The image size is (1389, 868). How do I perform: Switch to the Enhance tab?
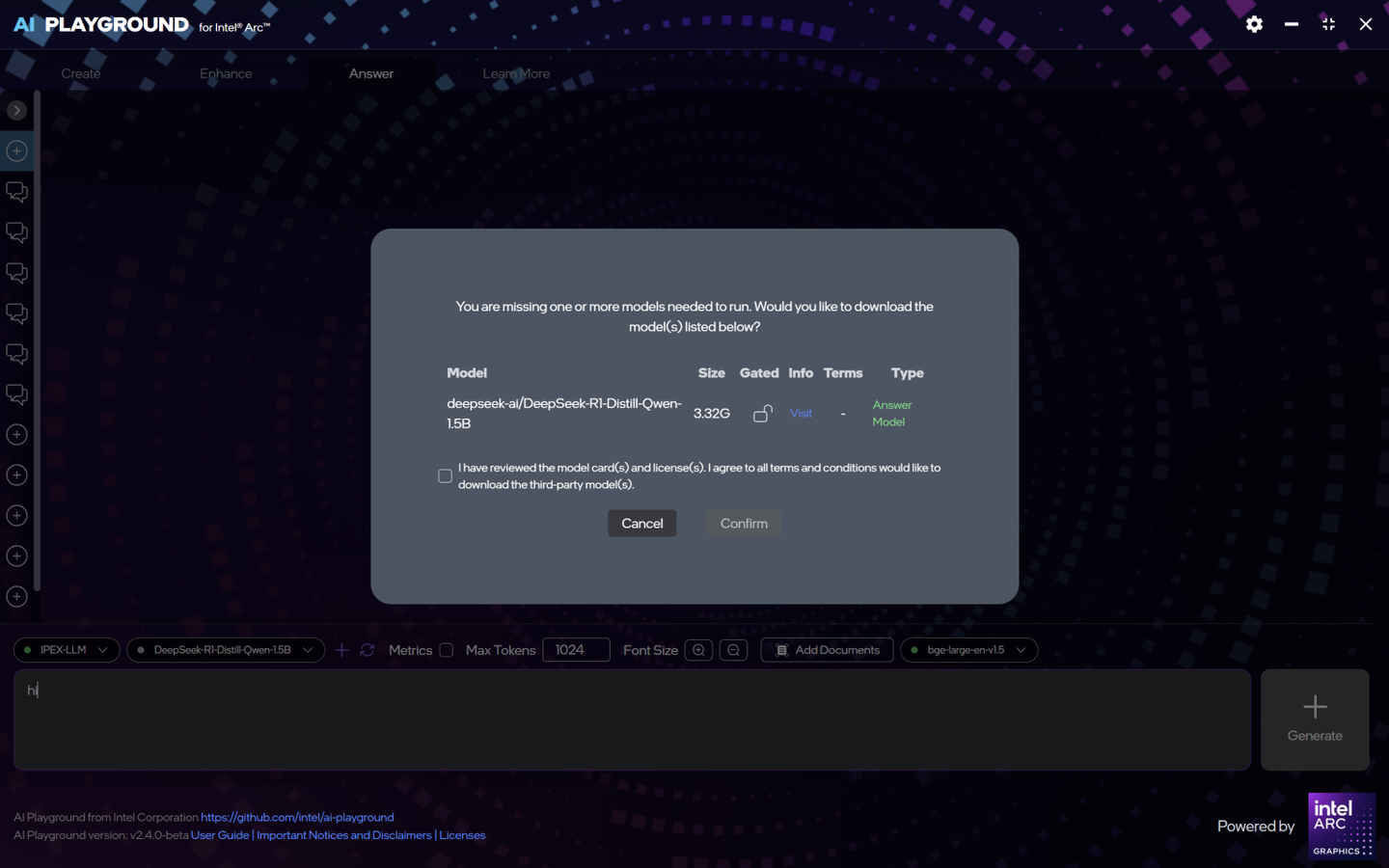pyautogui.click(x=225, y=73)
